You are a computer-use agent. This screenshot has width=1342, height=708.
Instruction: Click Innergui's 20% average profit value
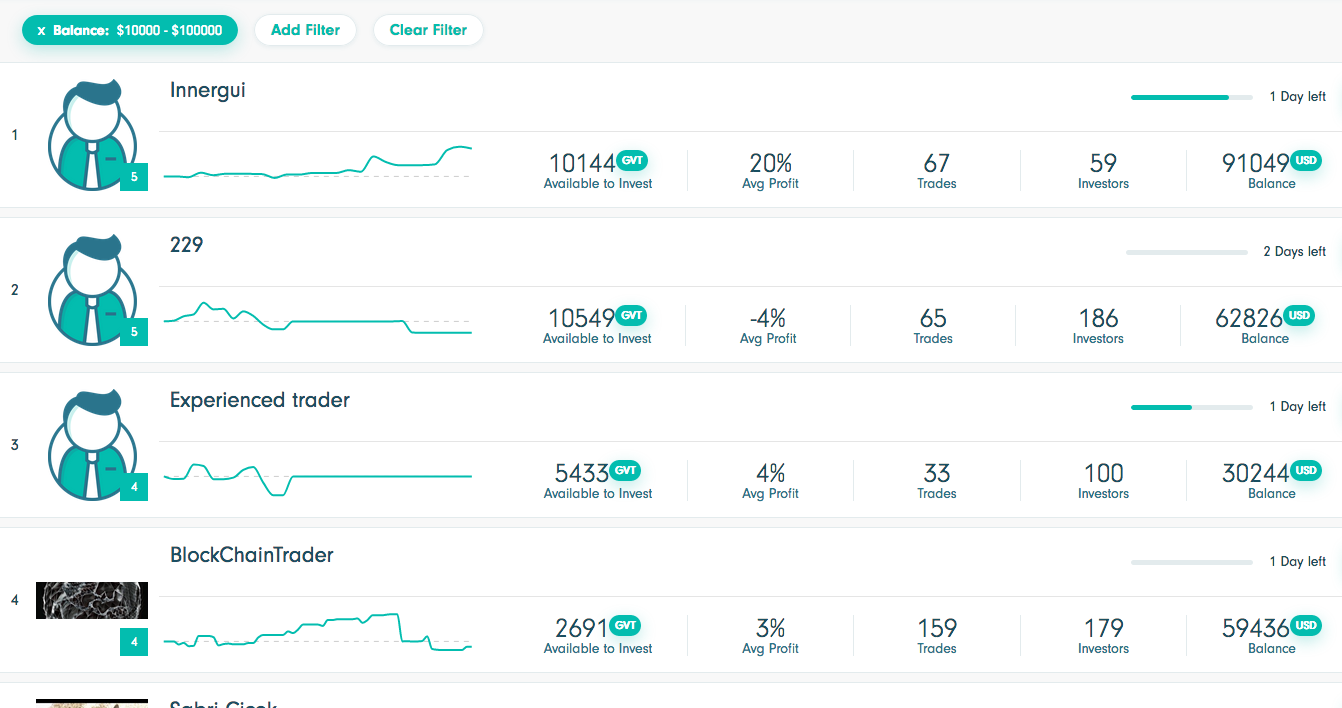pos(770,163)
